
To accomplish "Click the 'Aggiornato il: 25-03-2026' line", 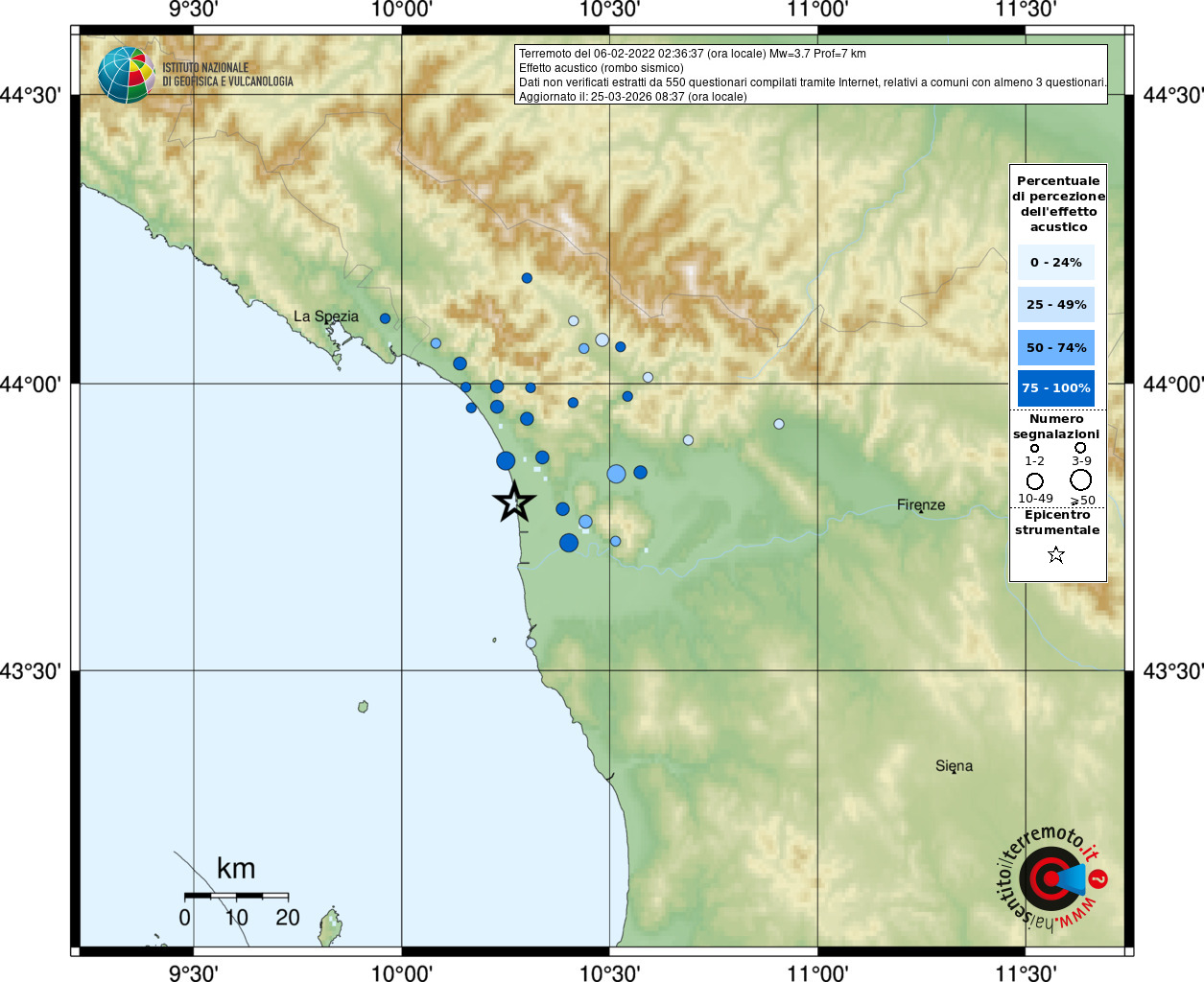I will 633,97.
